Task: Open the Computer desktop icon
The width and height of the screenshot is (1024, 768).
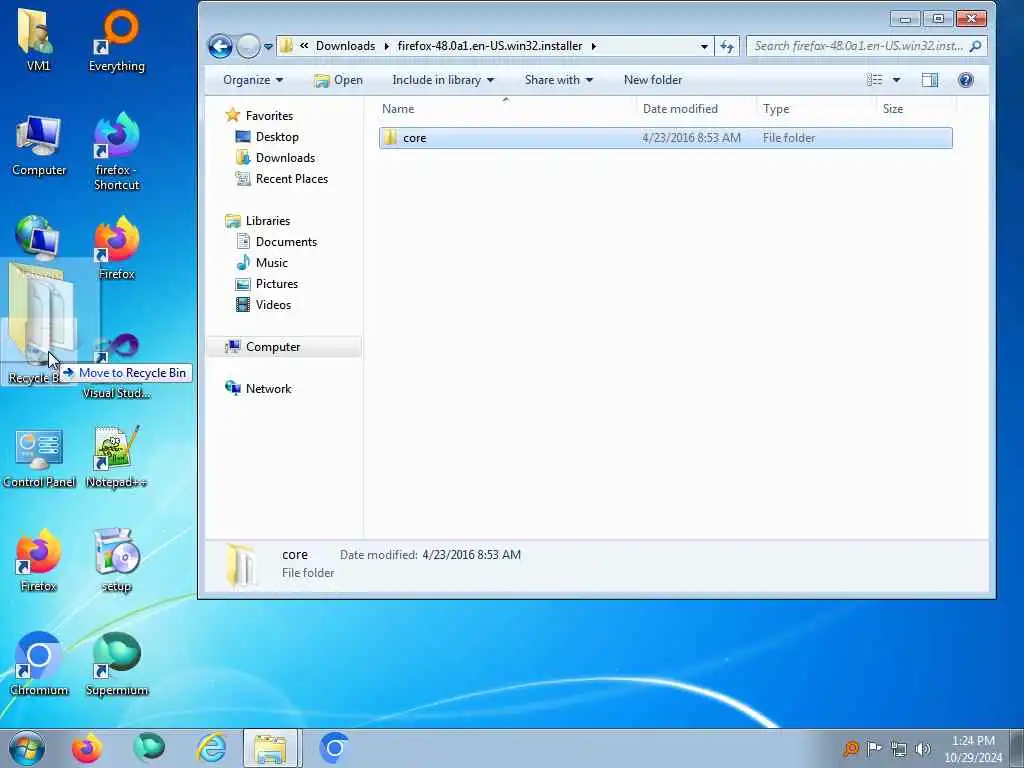Action: pyautogui.click(x=39, y=145)
